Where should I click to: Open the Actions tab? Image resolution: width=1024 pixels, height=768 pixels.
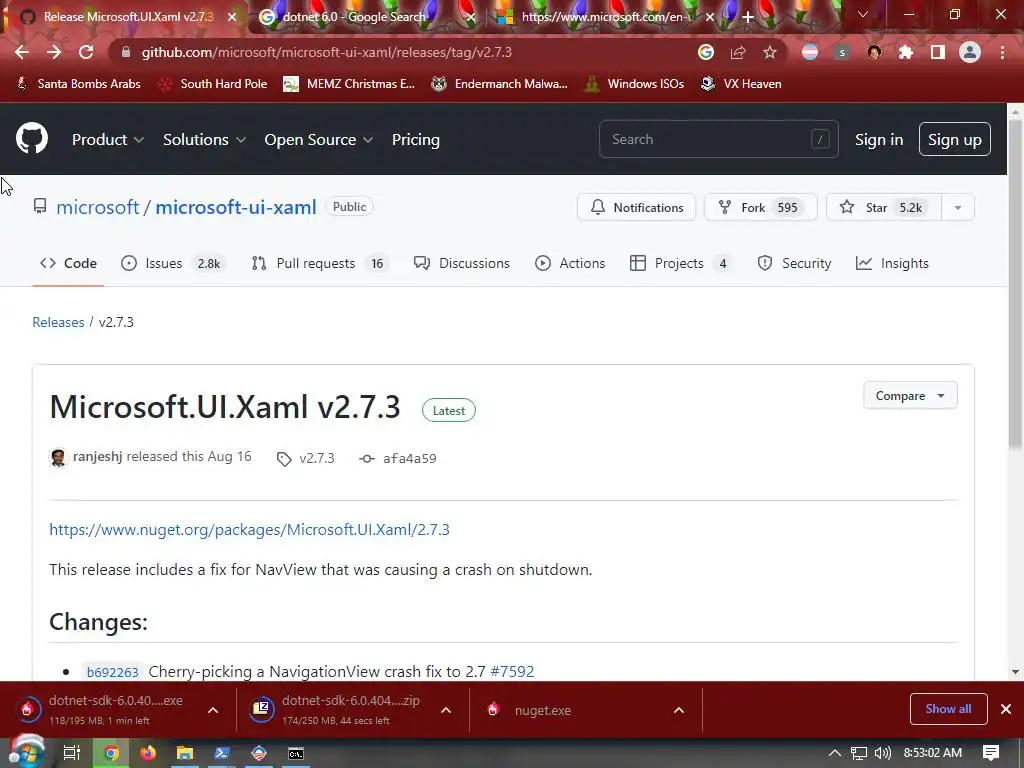pos(570,263)
